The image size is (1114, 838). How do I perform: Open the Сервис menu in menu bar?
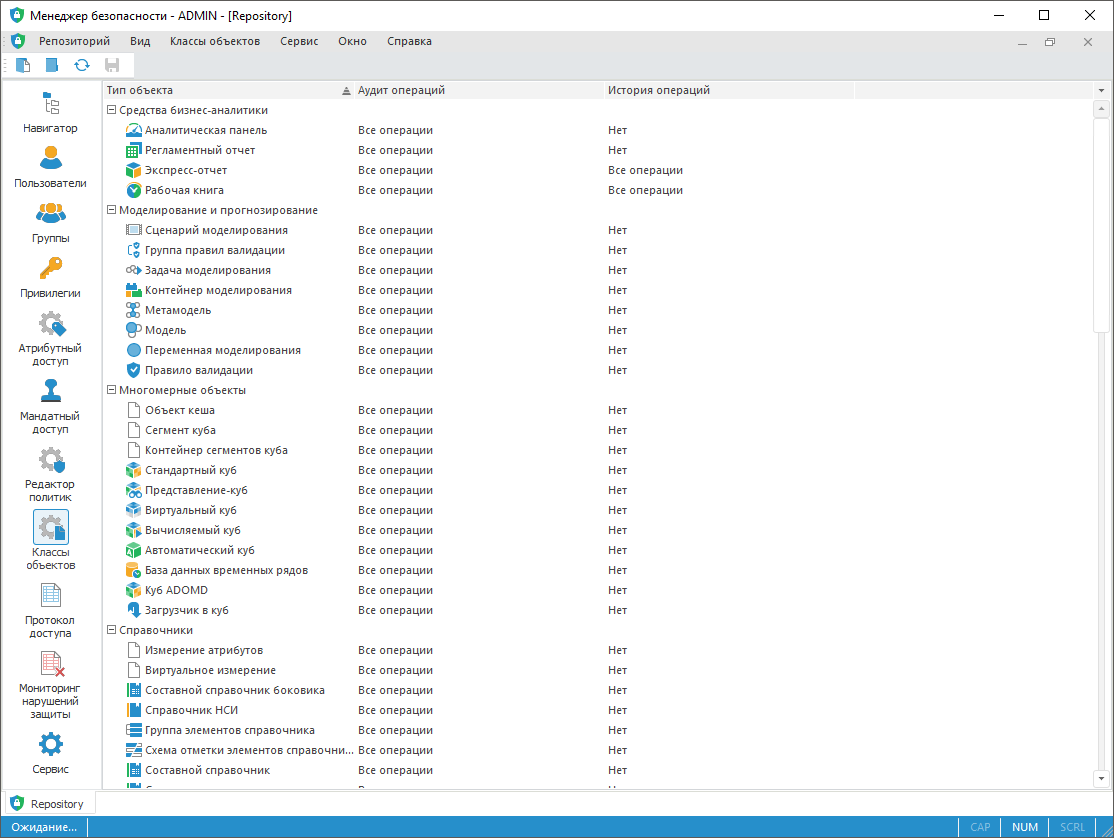click(x=299, y=41)
